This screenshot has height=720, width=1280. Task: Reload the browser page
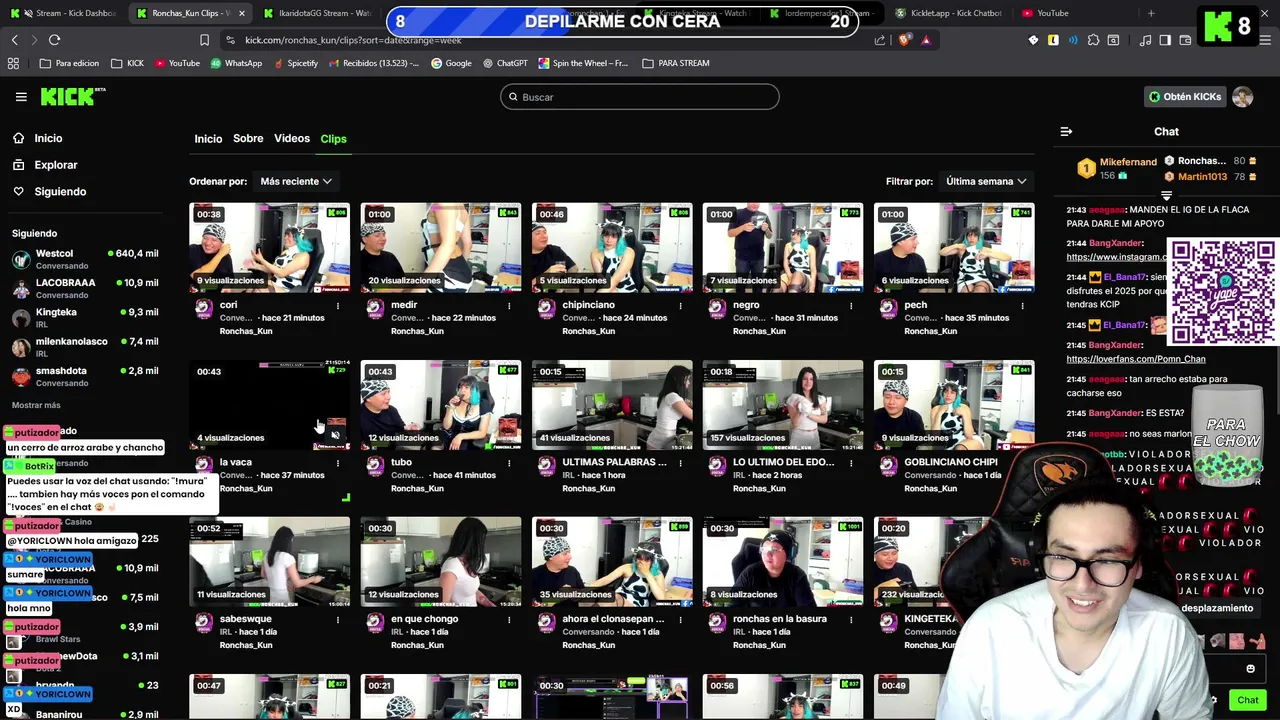[54, 40]
